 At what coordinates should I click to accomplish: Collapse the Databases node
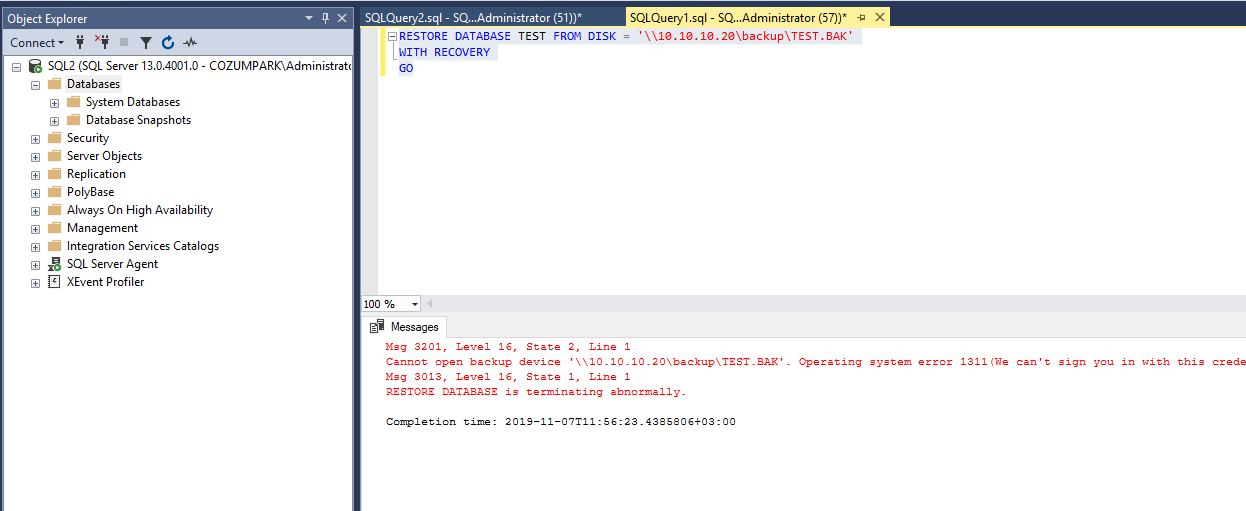[x=36, y=85]
